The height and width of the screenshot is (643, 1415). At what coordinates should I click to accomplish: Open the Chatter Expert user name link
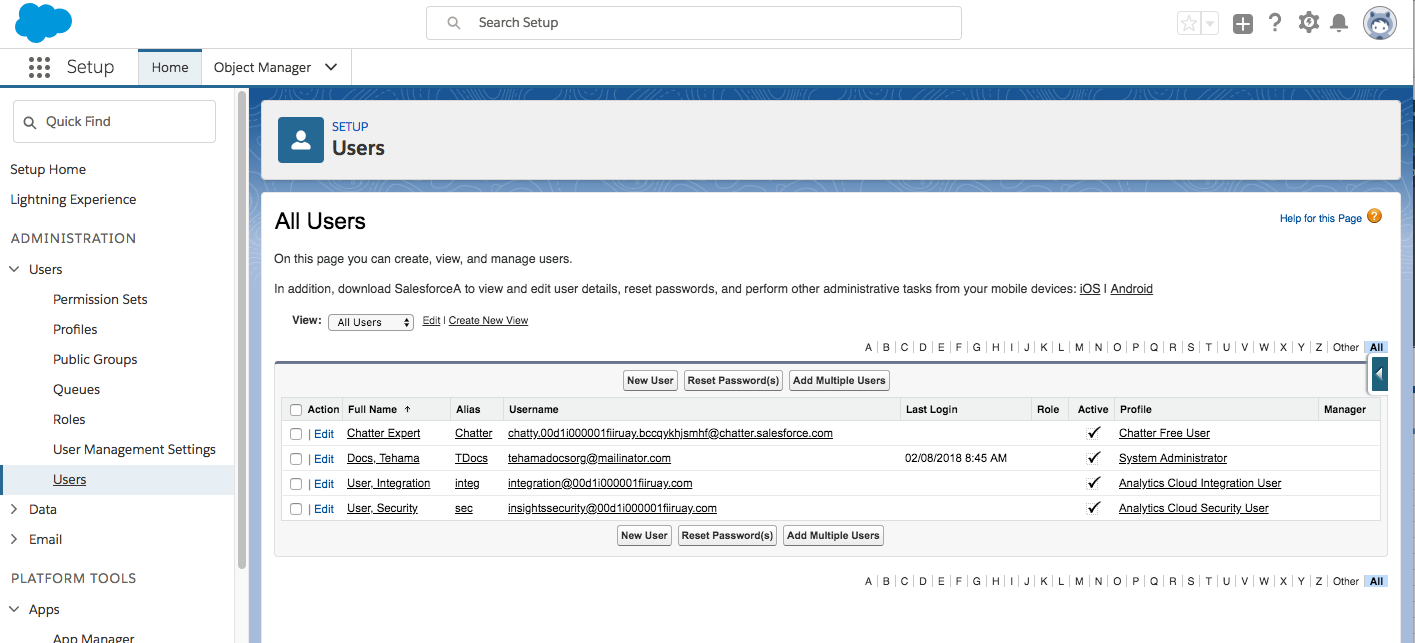click(x=383, y=433)
